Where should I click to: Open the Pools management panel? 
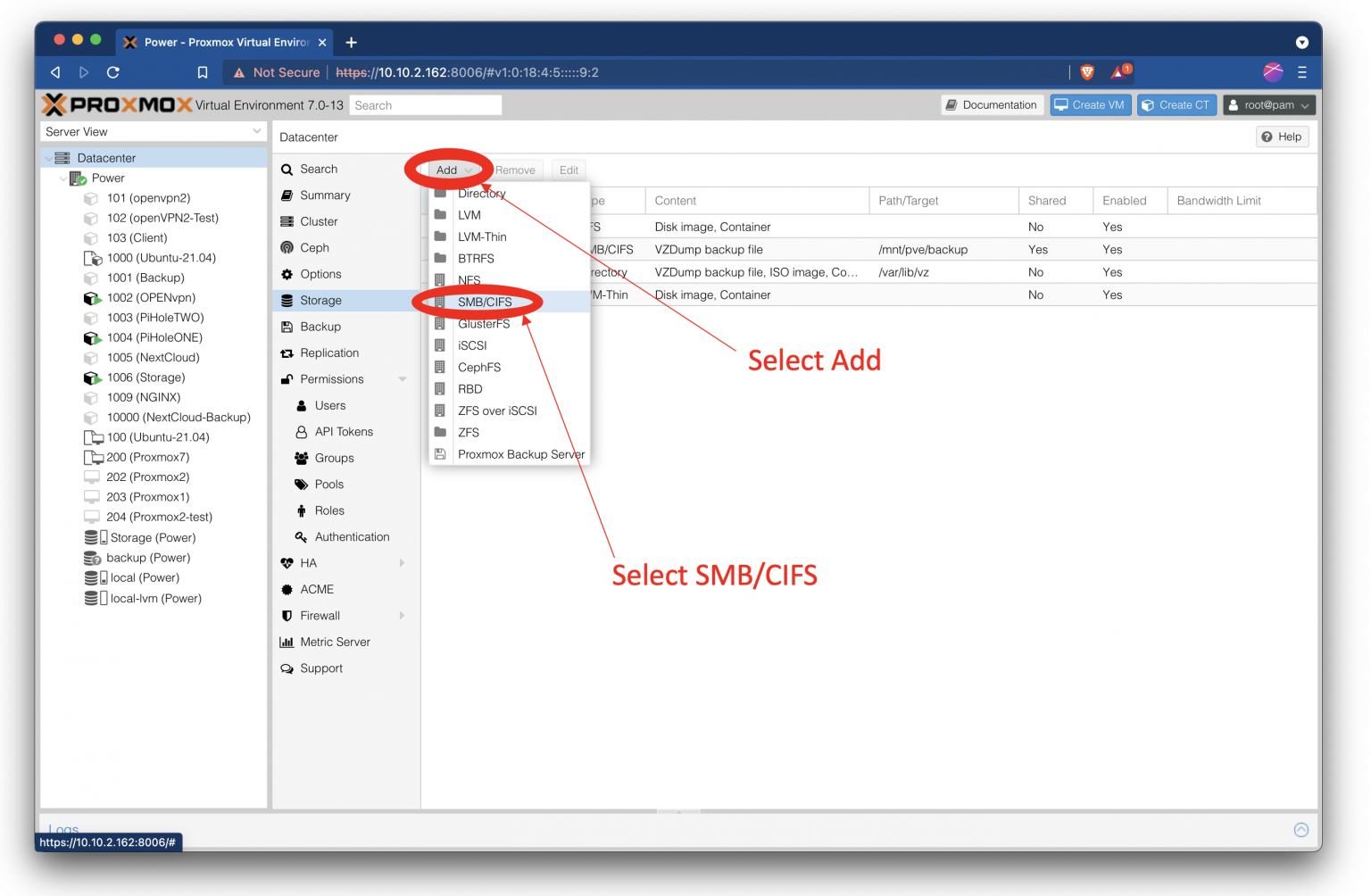click(329, 484)
